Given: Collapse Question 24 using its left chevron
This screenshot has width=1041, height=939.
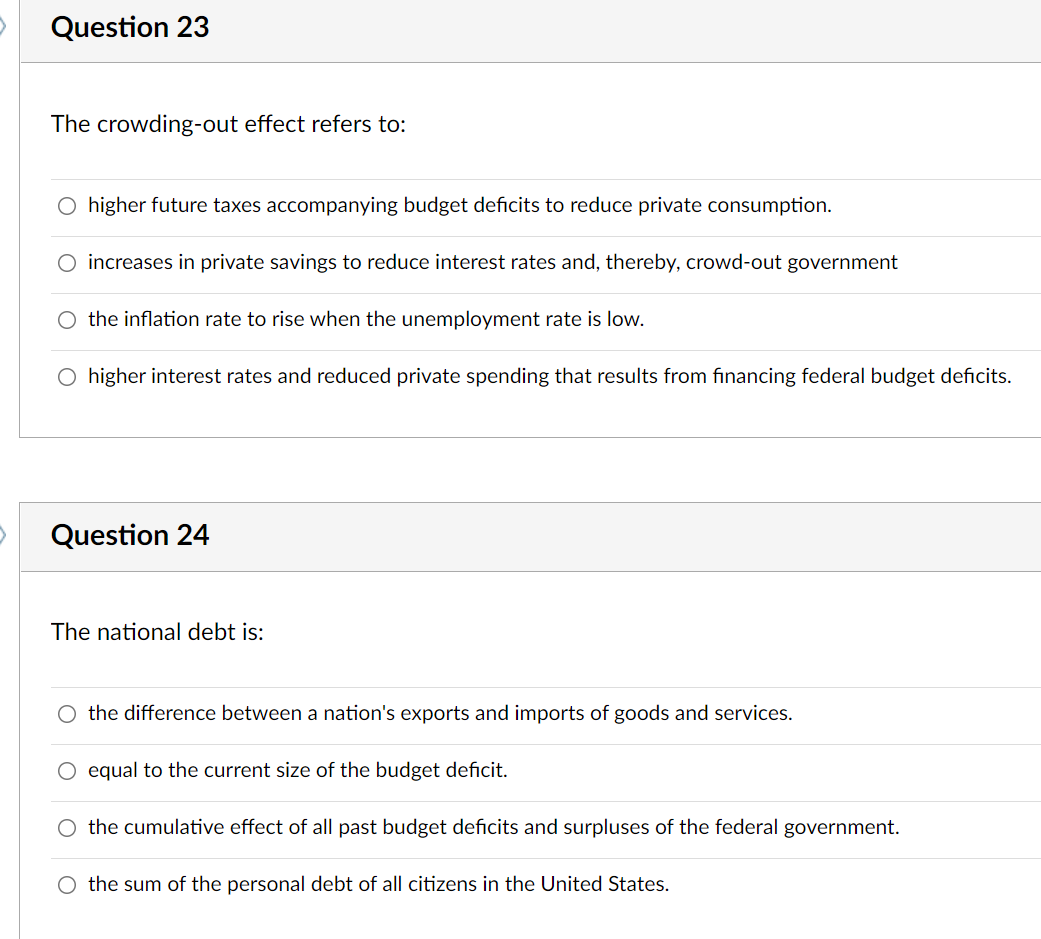Looking at the screenshot, I should point(3,537).
